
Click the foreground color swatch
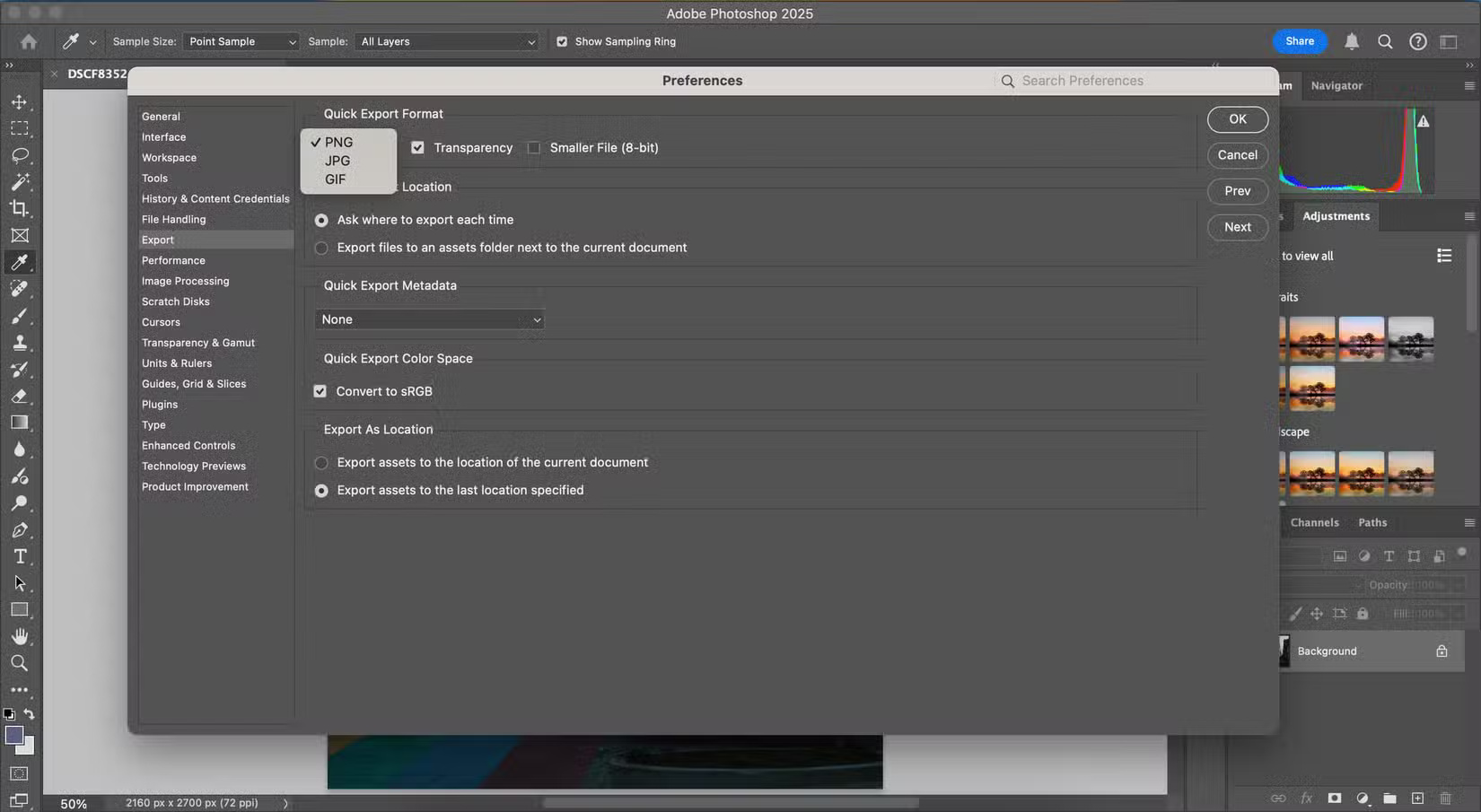(14, 736)
